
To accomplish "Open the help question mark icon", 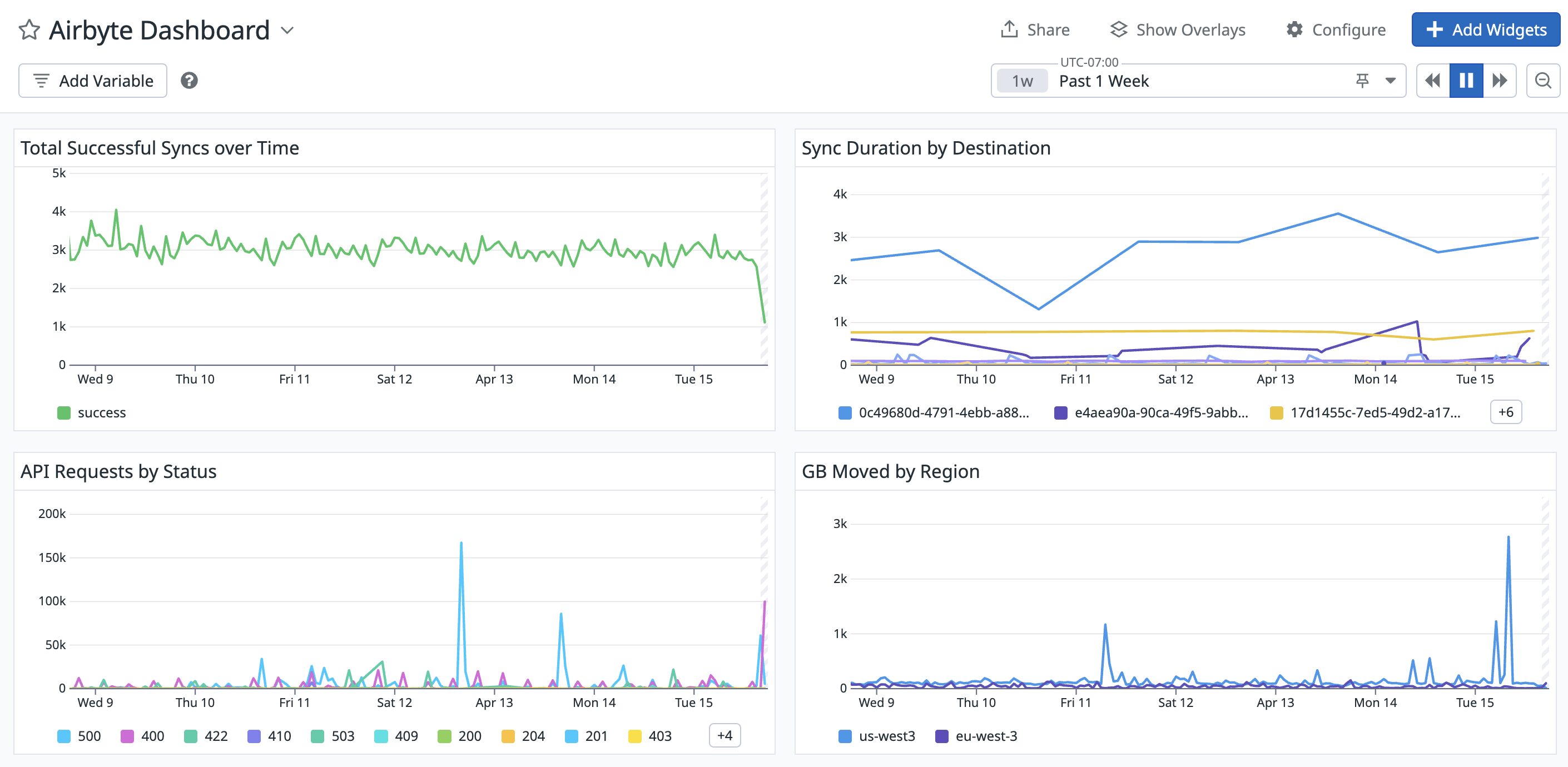I will click(189, 79).
